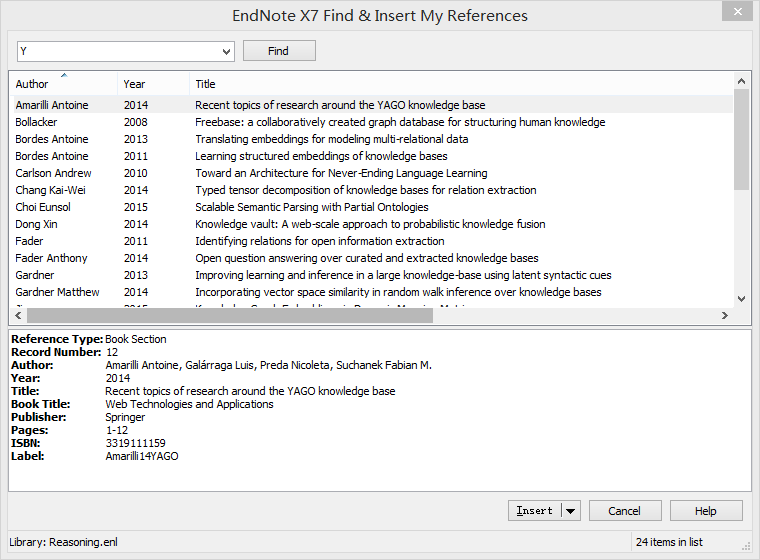
Task: Open the Insert button dropdown arrow
Action: 571,511
